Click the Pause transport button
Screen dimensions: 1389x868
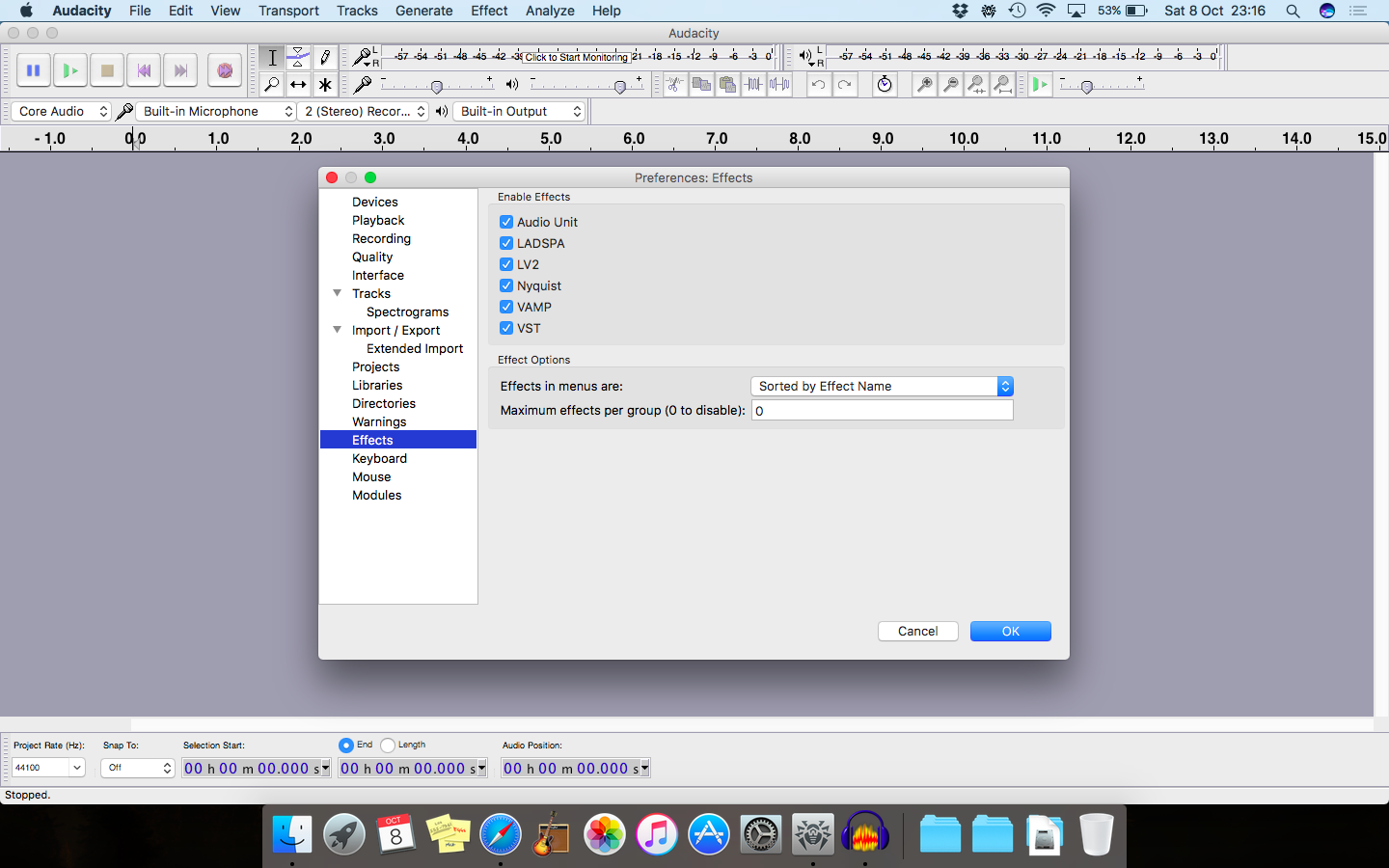click(x=33, y=70)
